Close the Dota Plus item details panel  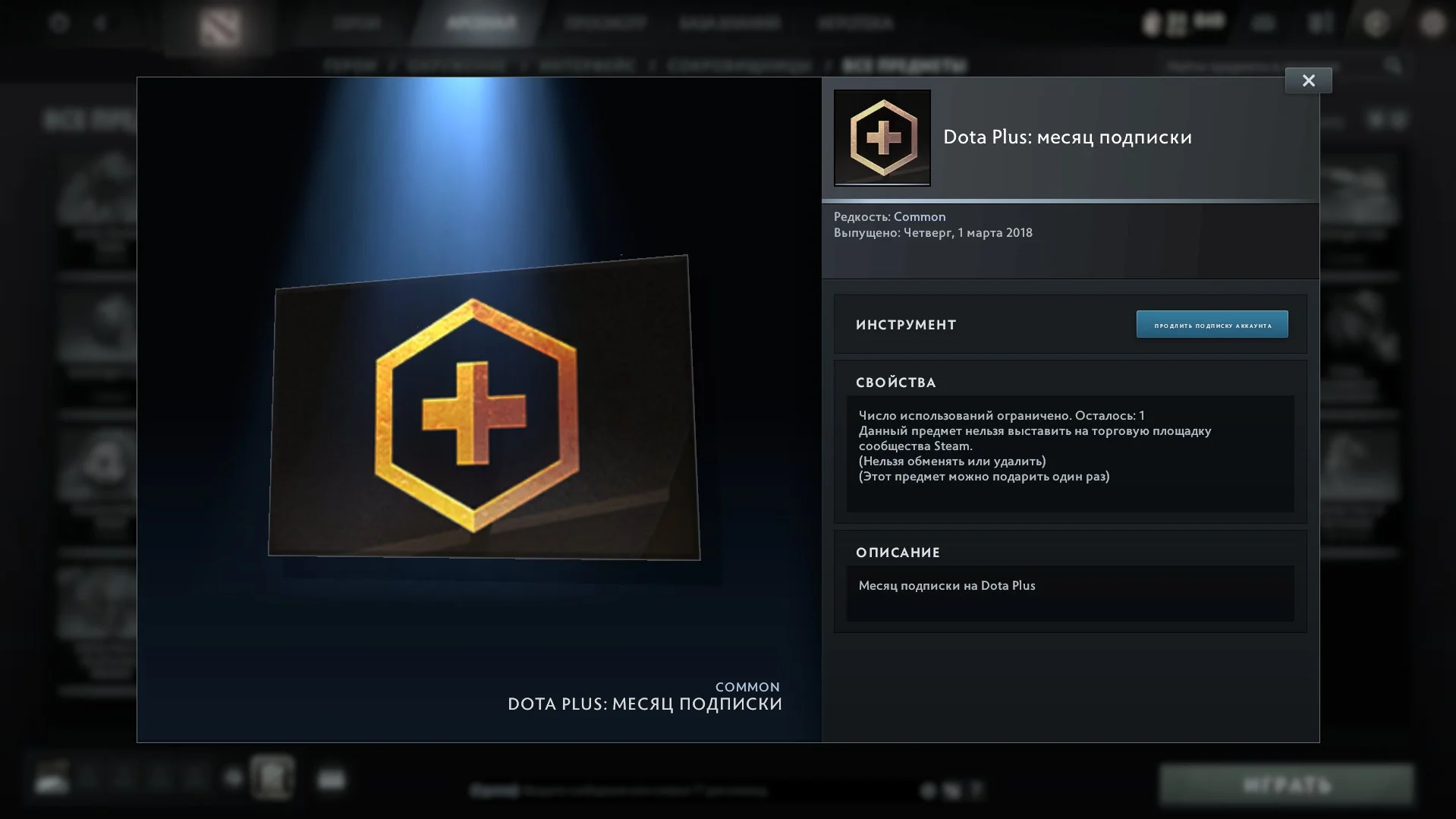[1308, 80]
